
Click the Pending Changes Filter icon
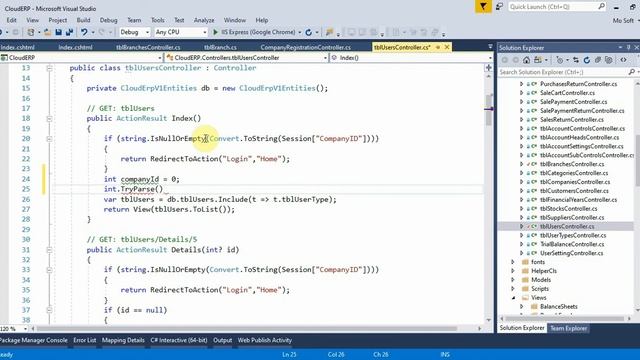560,60
